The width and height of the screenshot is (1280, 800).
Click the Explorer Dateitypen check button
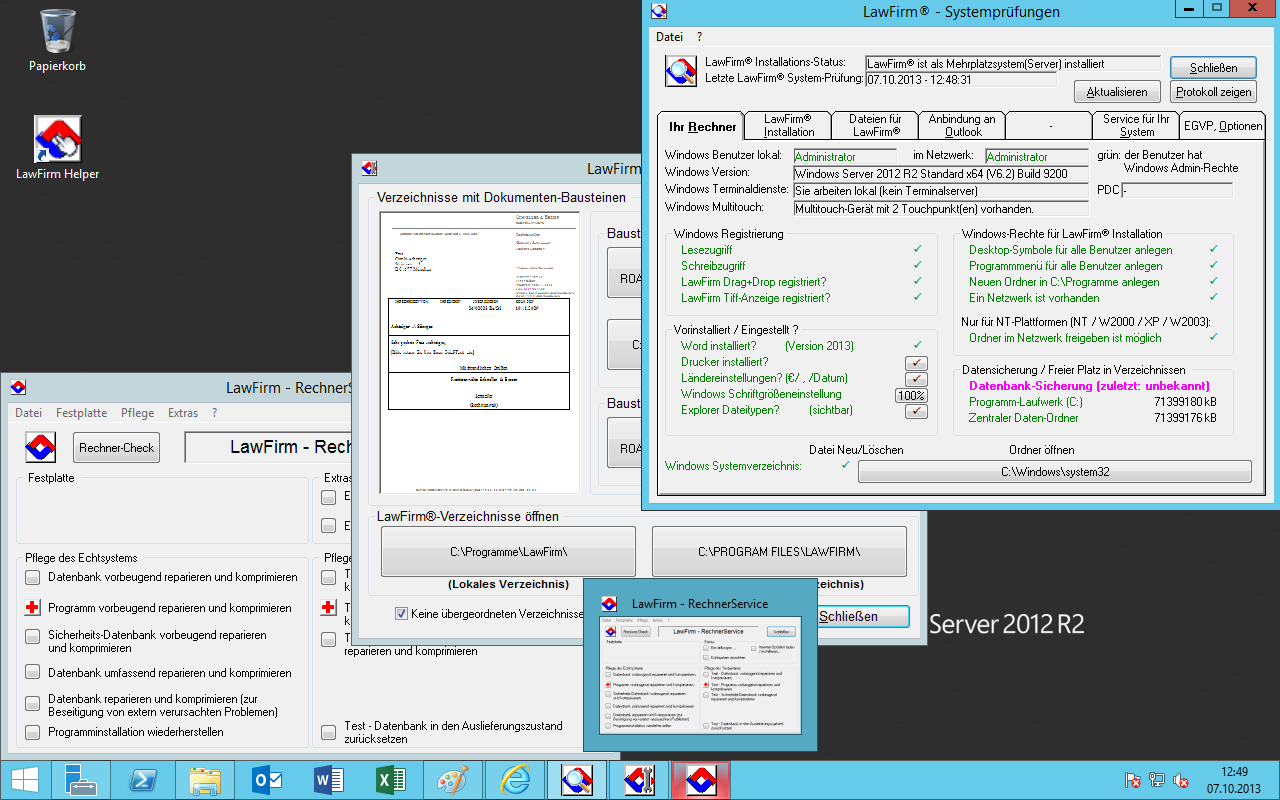[x=916, y=411]
